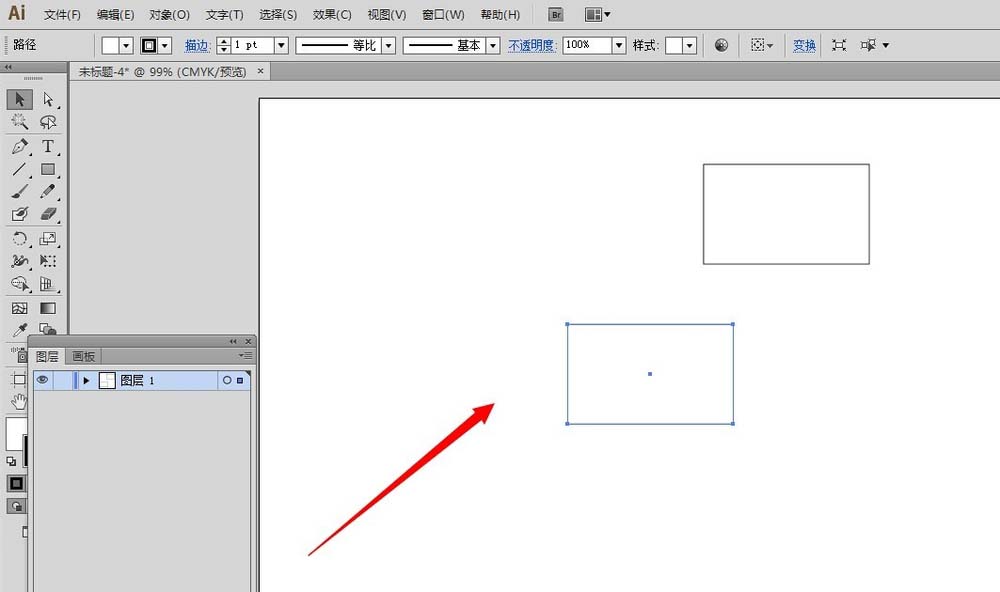
Task: Click the target circle of 图层 1
Action: (x=227, y=380)
